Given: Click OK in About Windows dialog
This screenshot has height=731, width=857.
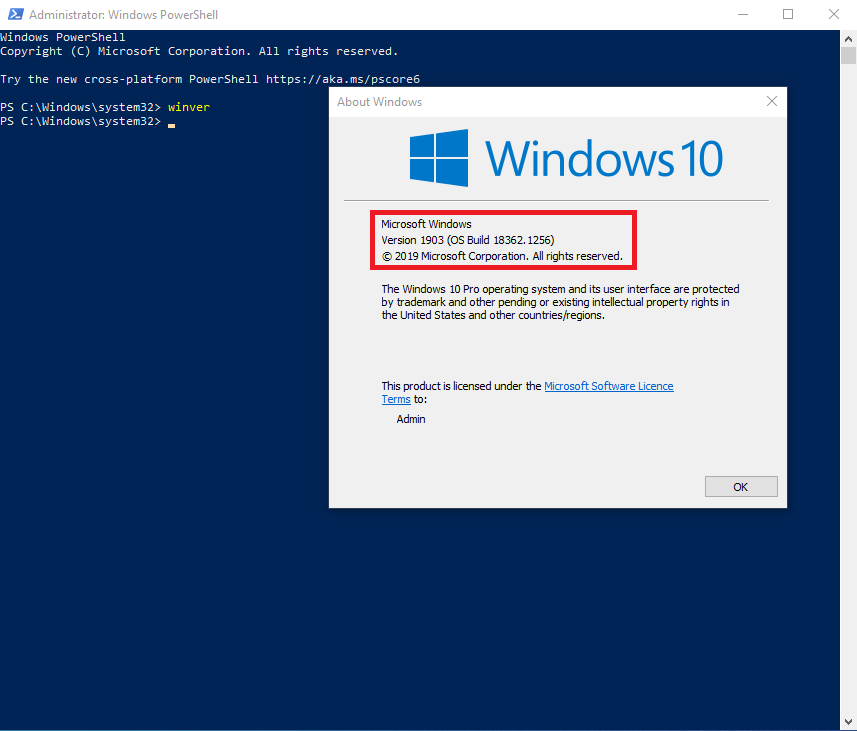Looking at the screenshot, I should coord(741,487).
